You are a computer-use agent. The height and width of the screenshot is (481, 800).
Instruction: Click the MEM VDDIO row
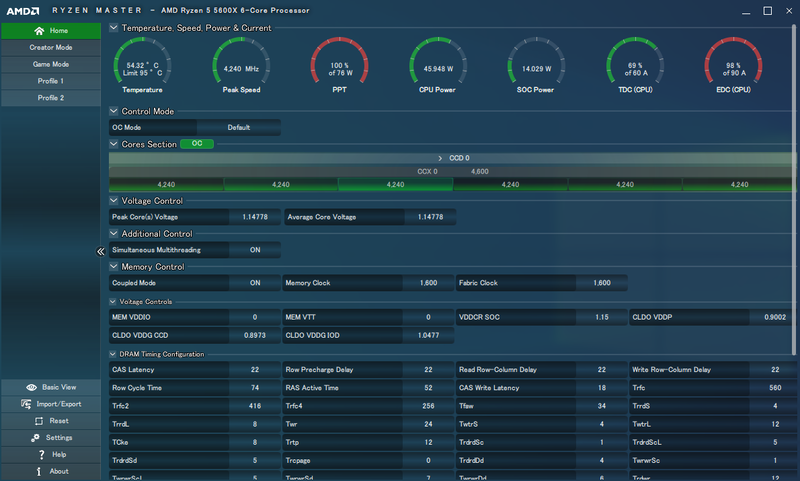195,317
